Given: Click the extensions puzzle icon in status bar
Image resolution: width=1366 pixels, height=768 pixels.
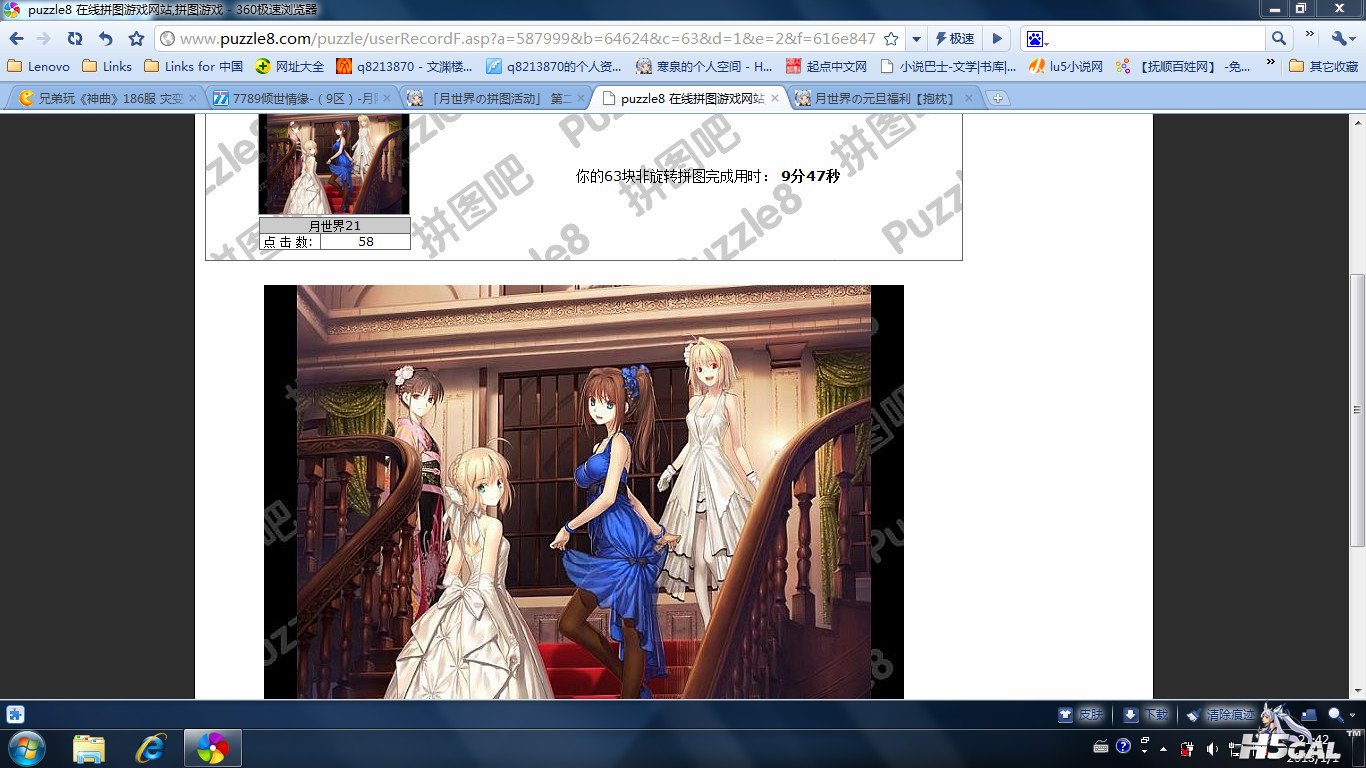Looking at the screenshot, I should click(15, 714).
